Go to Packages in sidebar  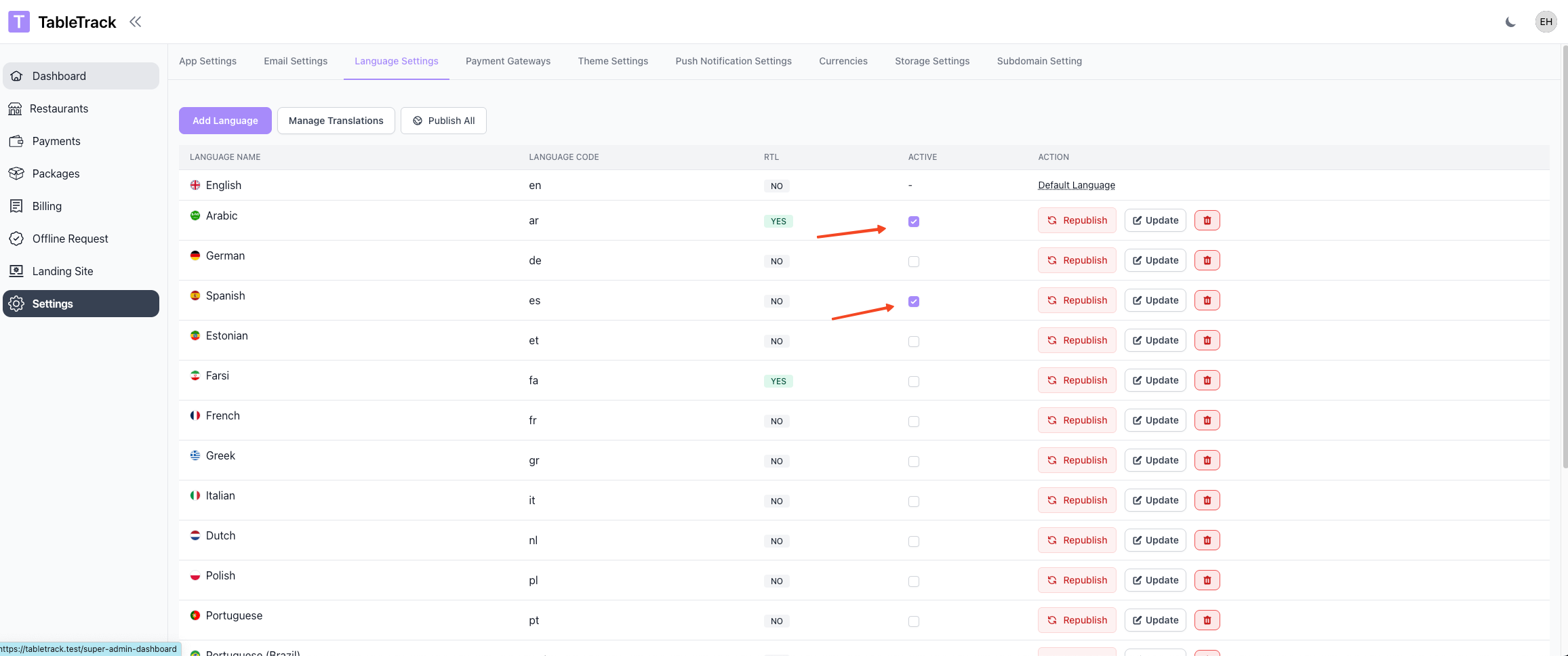coord(56,173)
